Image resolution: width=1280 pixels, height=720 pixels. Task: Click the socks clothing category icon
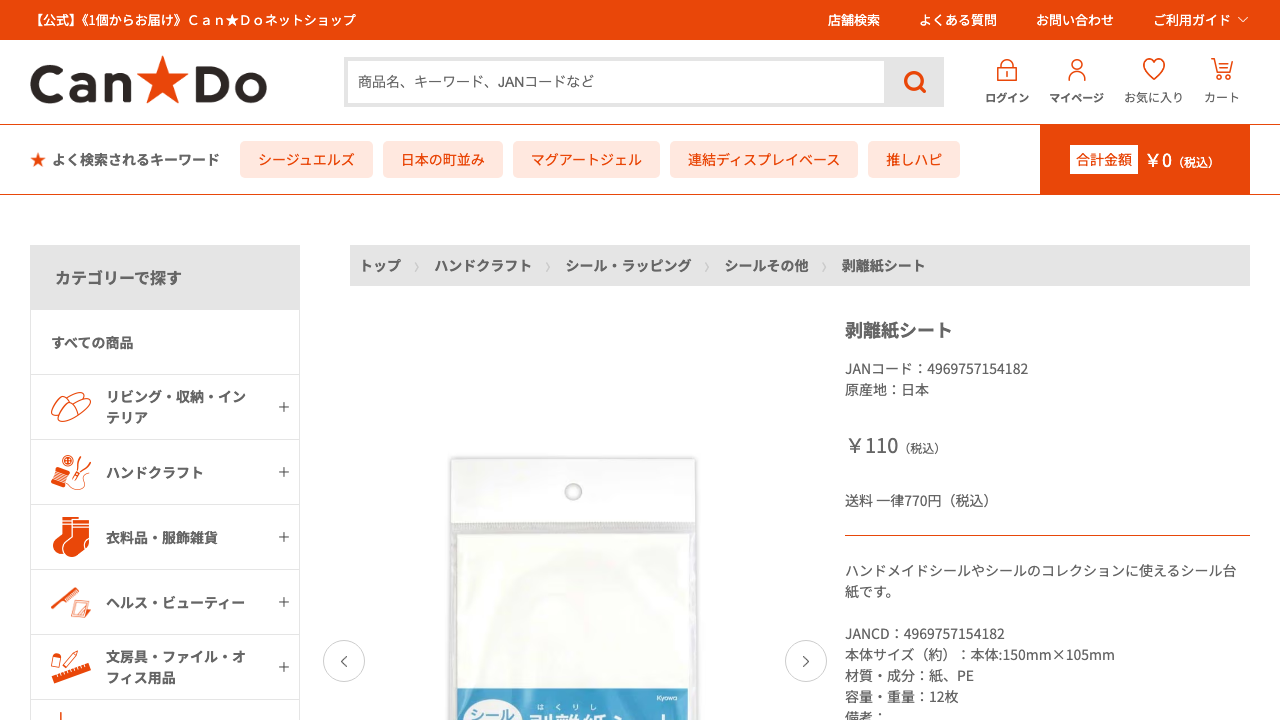(71, 537)
